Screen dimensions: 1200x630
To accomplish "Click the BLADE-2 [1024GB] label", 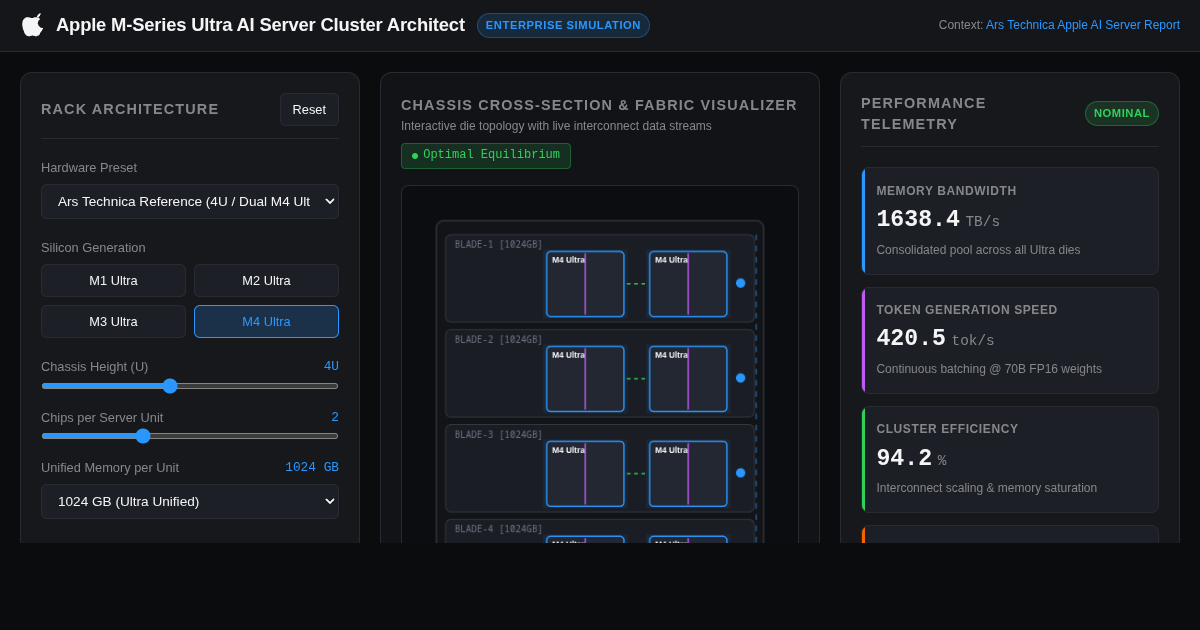I will (x=499, y=340).
